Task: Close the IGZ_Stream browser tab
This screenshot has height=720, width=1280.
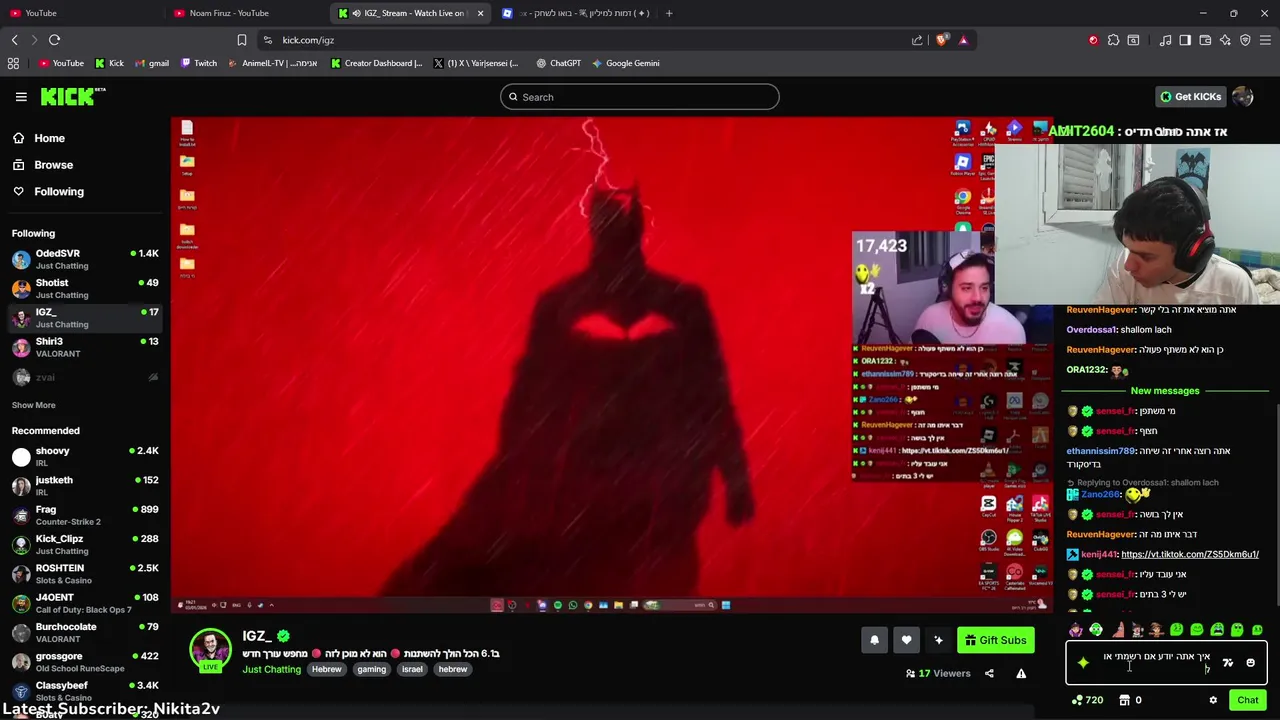Action: [x=480, y=13]
